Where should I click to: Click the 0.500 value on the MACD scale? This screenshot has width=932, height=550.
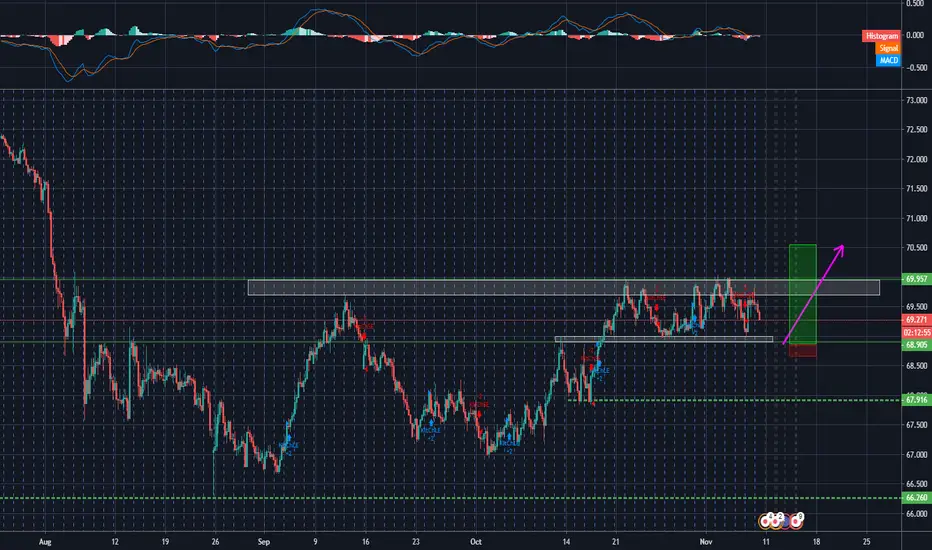(915, 4)
